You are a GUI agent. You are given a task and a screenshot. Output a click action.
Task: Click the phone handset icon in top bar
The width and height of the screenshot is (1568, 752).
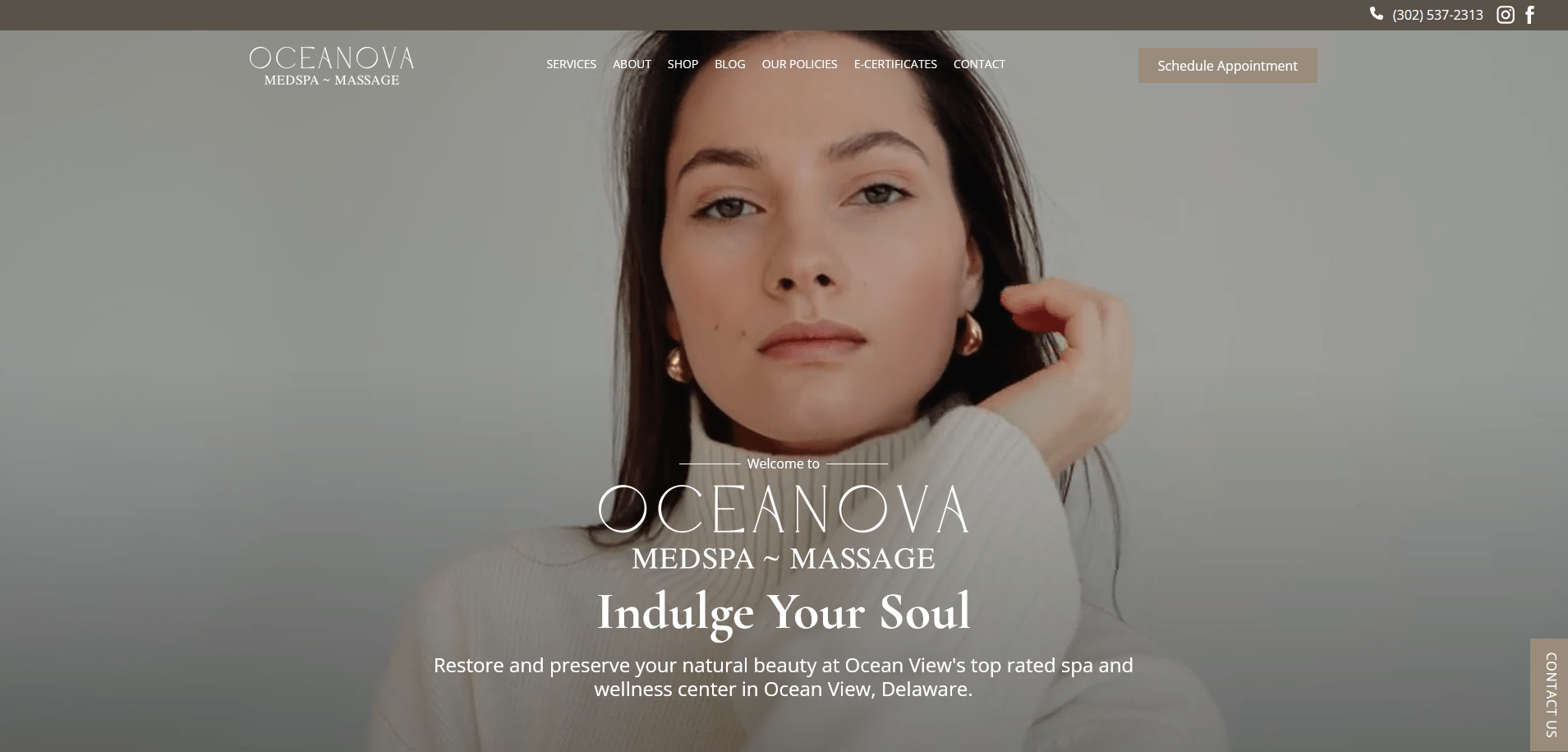pyautogui.click(x=1377, y=14)
